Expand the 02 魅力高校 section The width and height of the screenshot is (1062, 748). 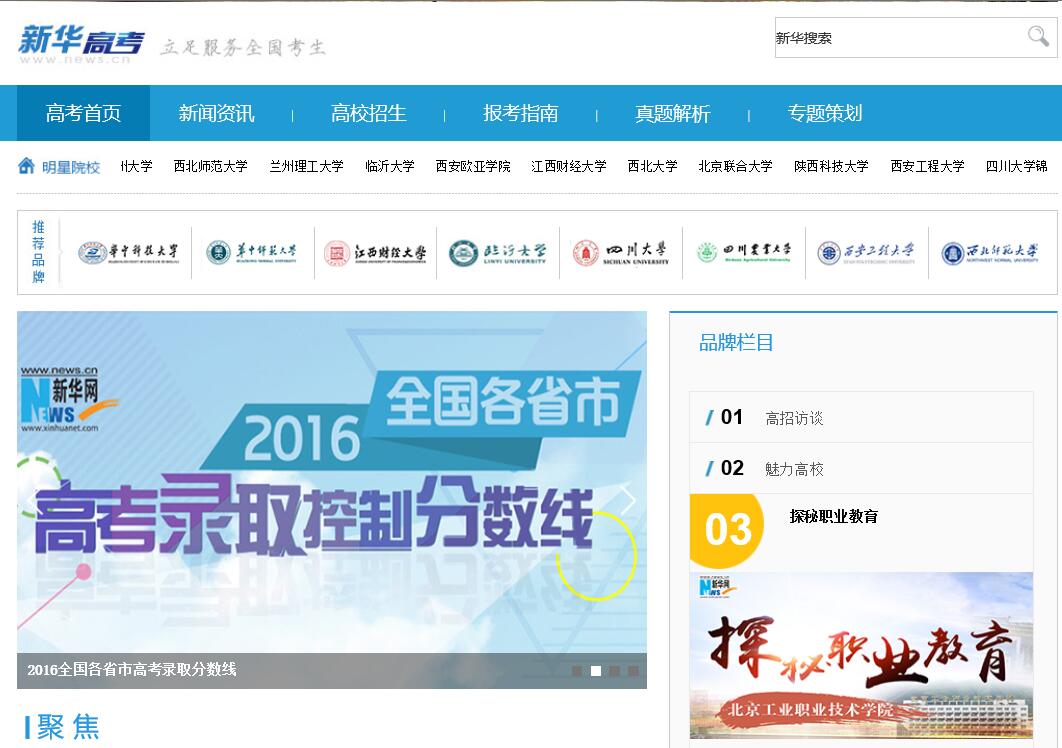(x=793, y=468)
